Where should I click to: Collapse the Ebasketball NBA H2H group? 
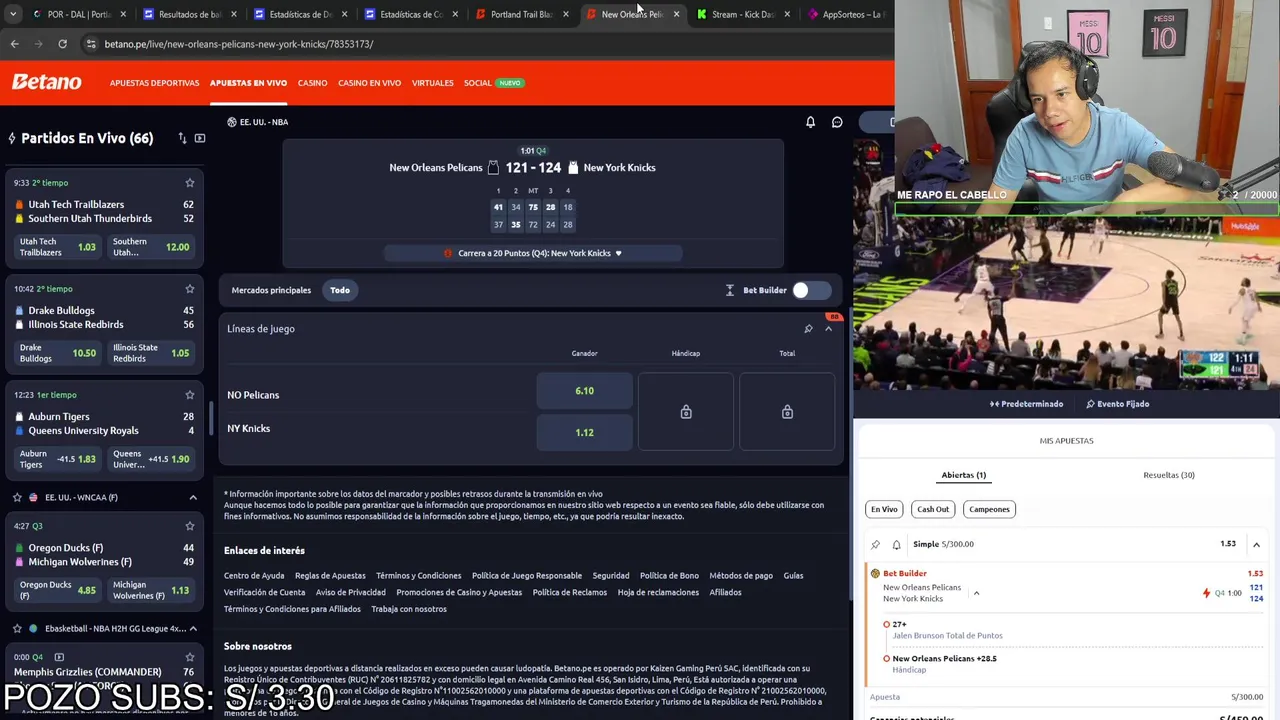193,628
